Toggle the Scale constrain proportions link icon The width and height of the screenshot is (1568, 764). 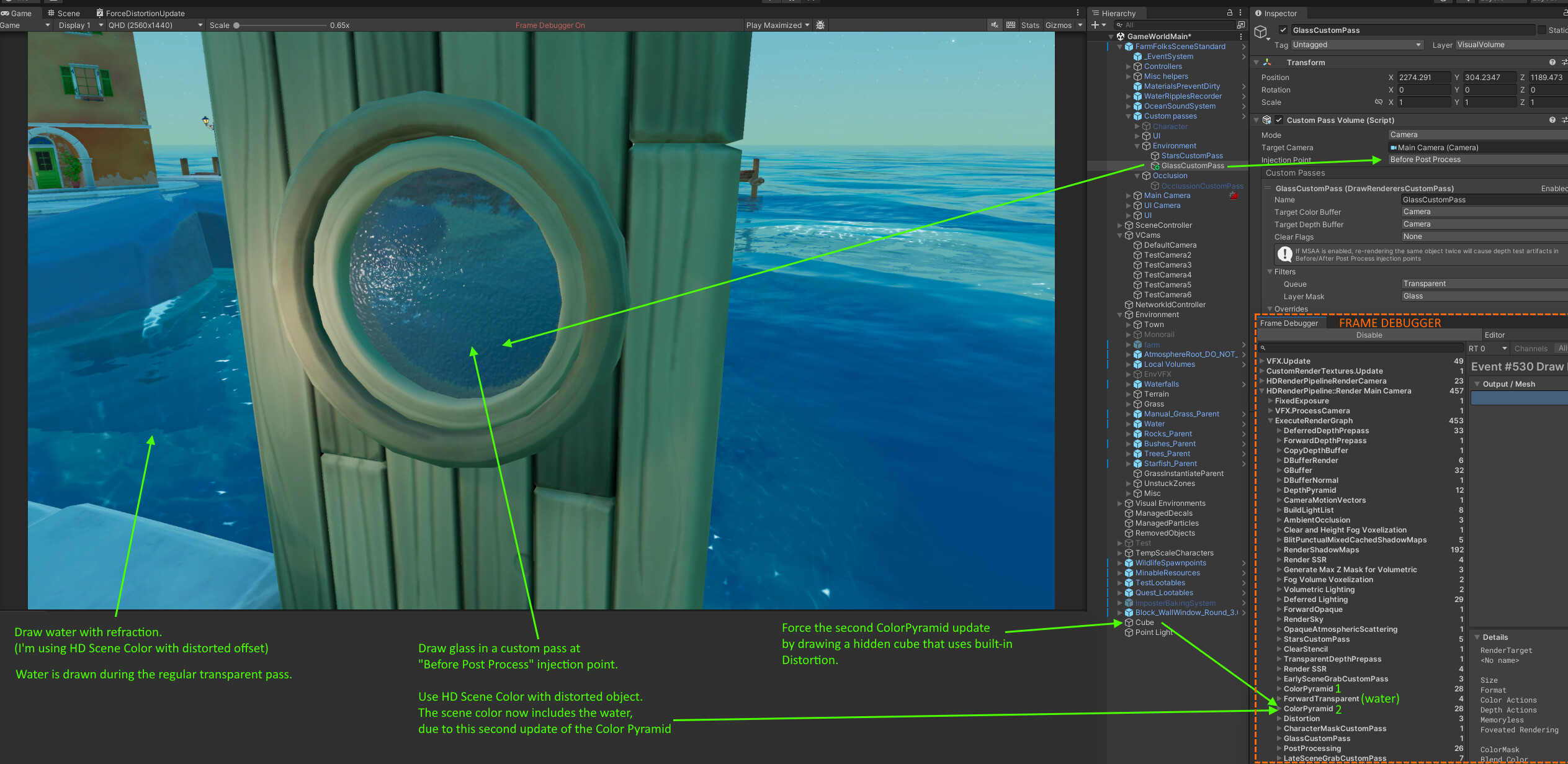click(1378, 102)
